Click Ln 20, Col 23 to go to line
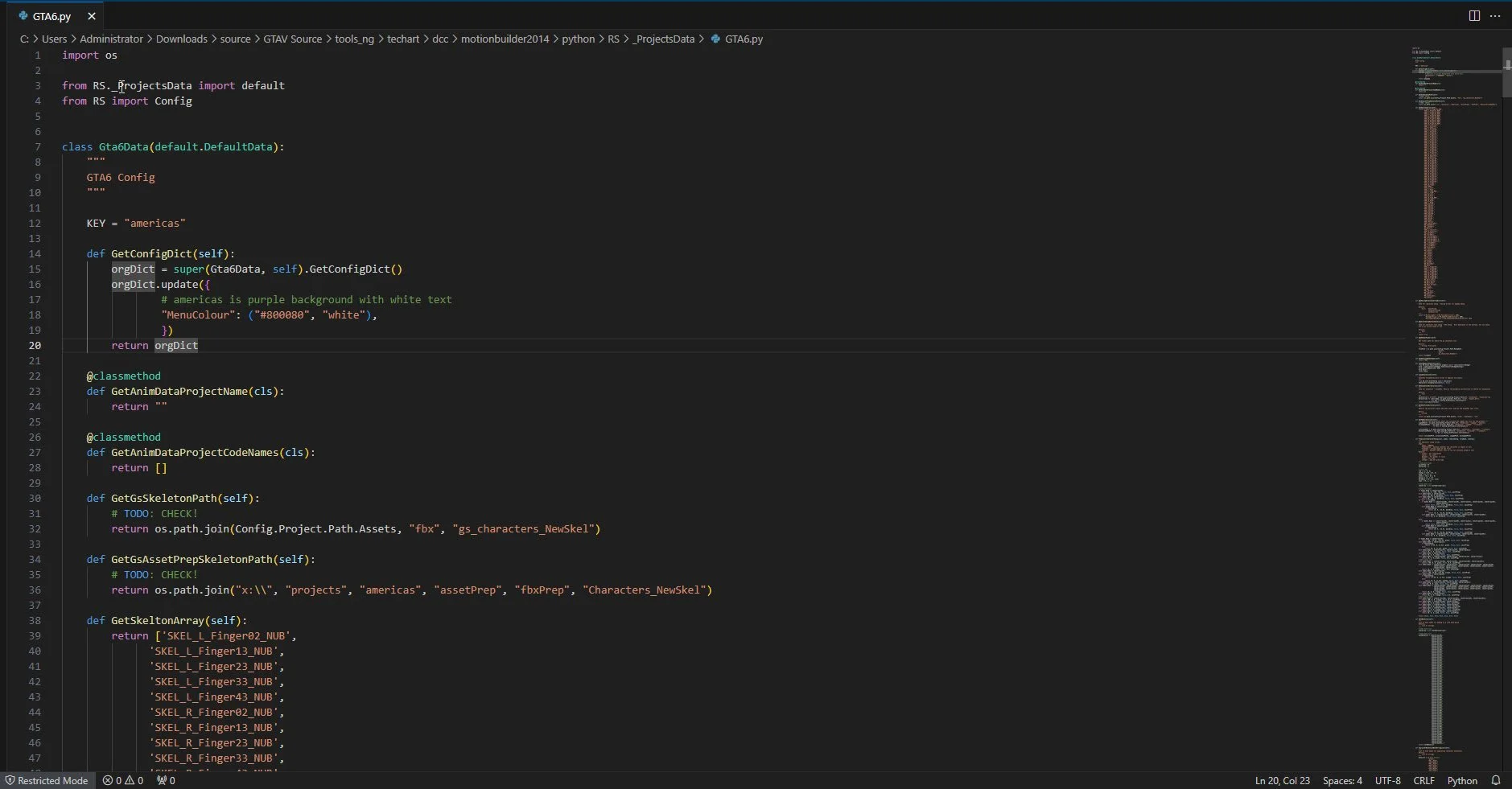 point(1282,780)
